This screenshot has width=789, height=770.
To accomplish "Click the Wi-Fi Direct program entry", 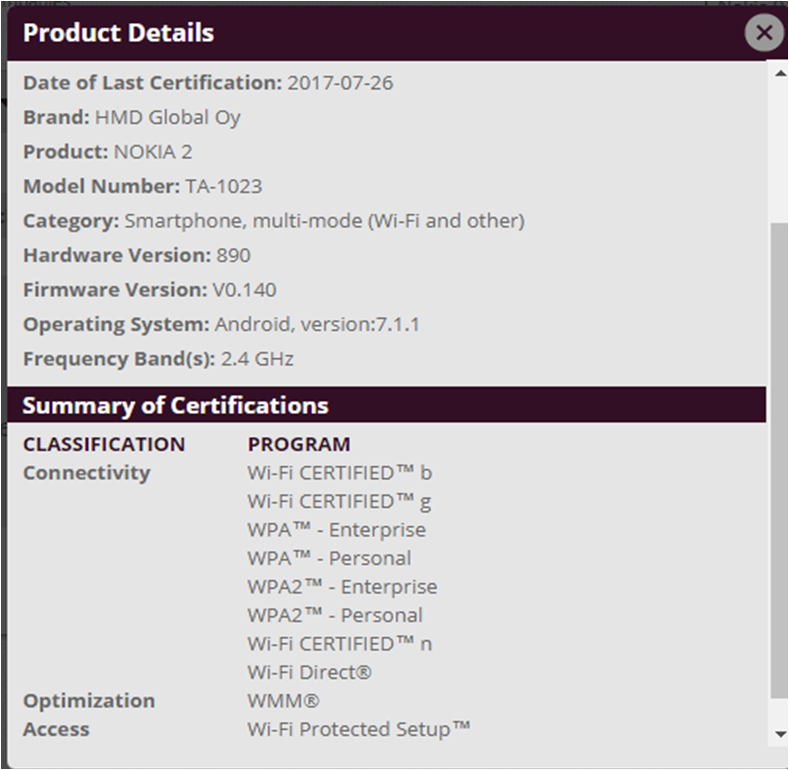I will (309, 672).
